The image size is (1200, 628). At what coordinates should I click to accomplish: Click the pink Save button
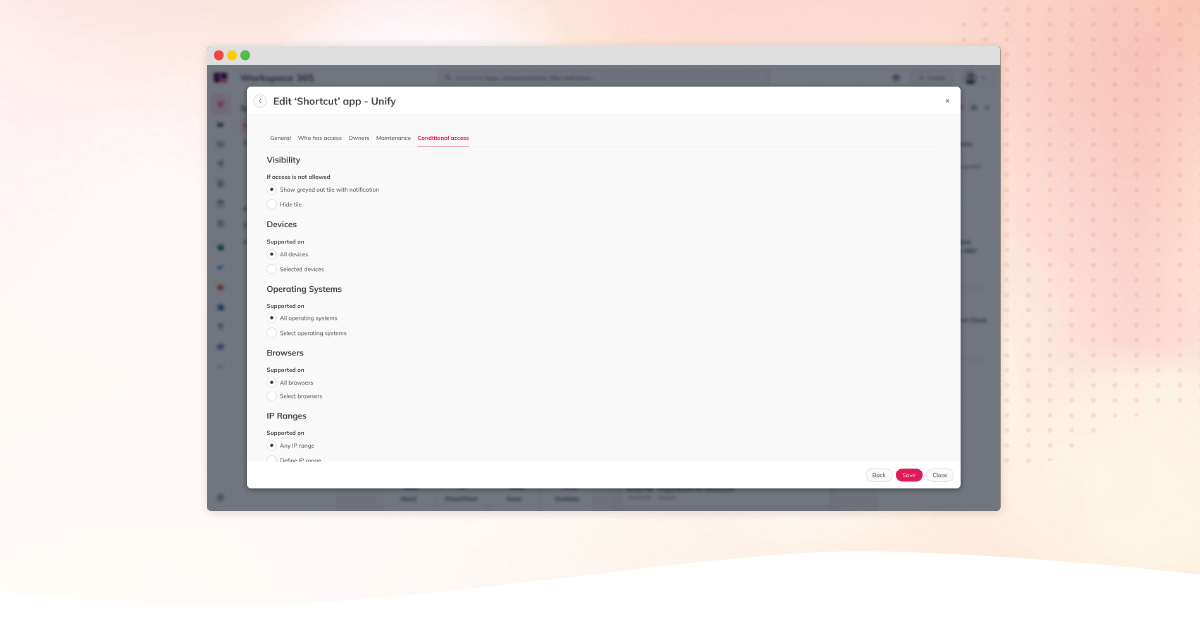(x=908, y=475)
